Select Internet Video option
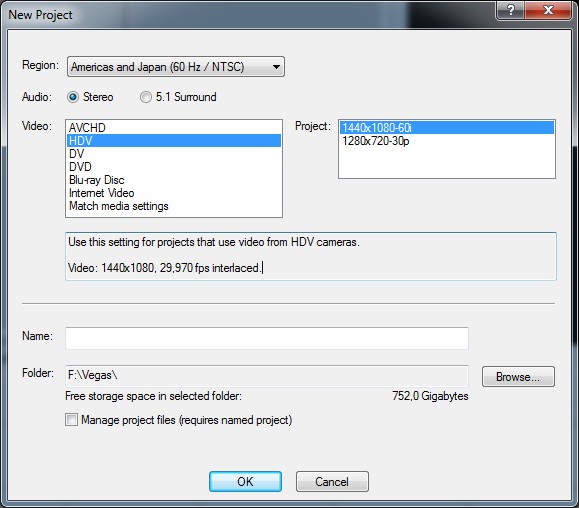Screen dimensions: 579x508 [174, 193]
